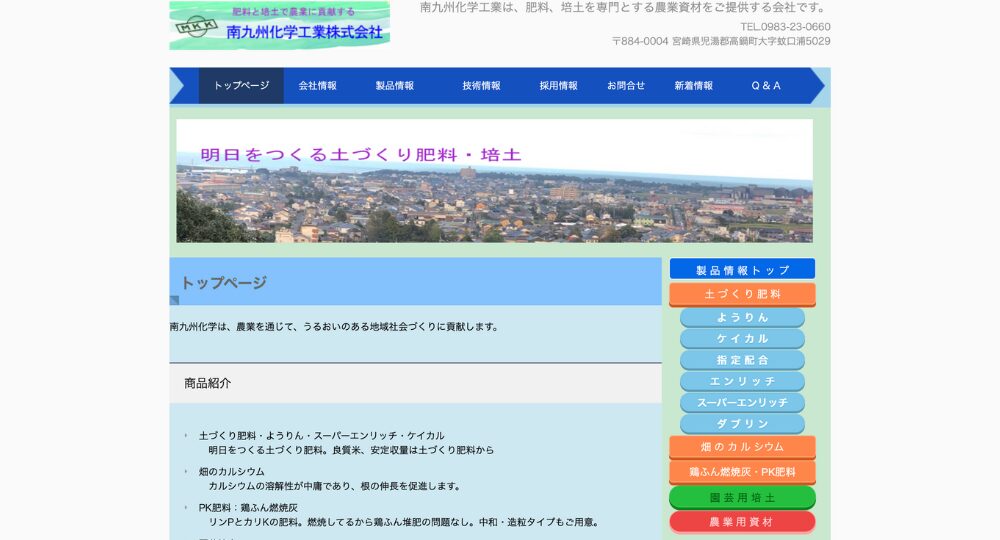This screenshot has width=1000, height=540.
Task: Open お問合せ in the navigation bar
Action: pos(626,85)
